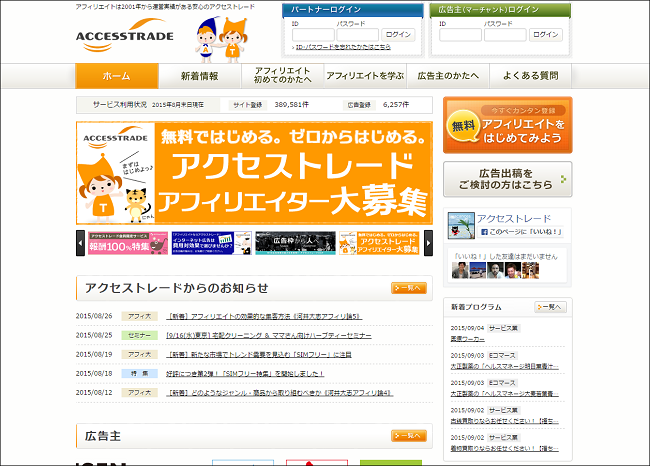Screen dimensions: 650x466
Task: Open the アクセストレード Facebook page link
Action: 514,218
